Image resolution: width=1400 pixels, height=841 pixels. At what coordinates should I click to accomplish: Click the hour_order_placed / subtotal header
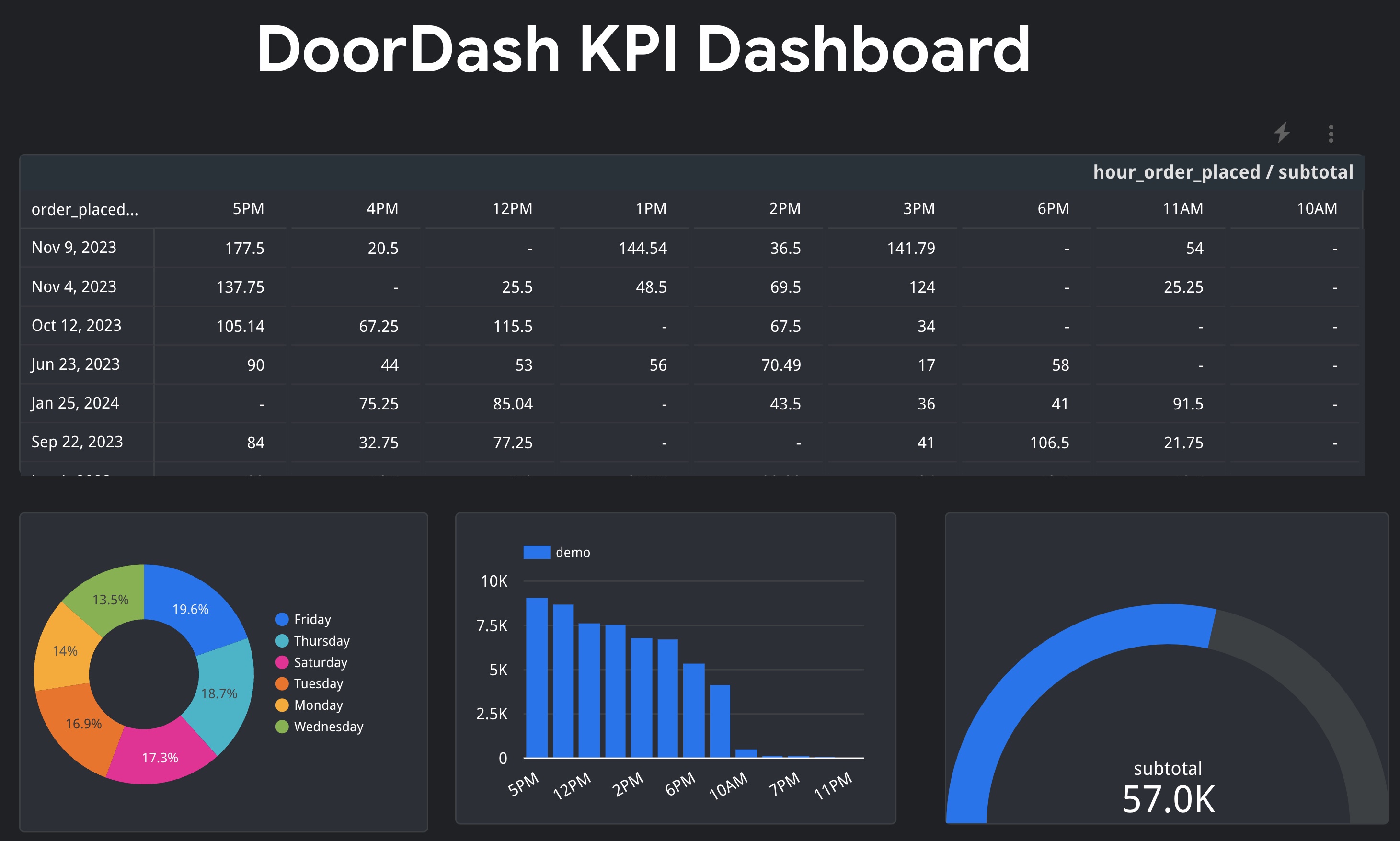pos(1223,172)
